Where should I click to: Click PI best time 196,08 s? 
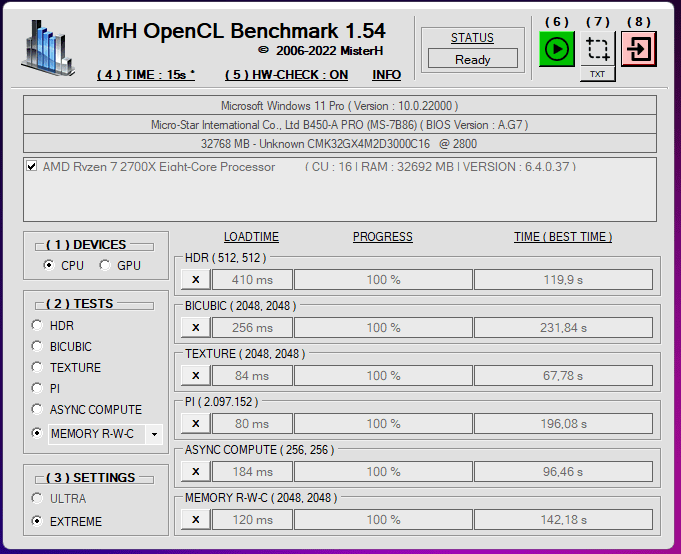(563, 423)
